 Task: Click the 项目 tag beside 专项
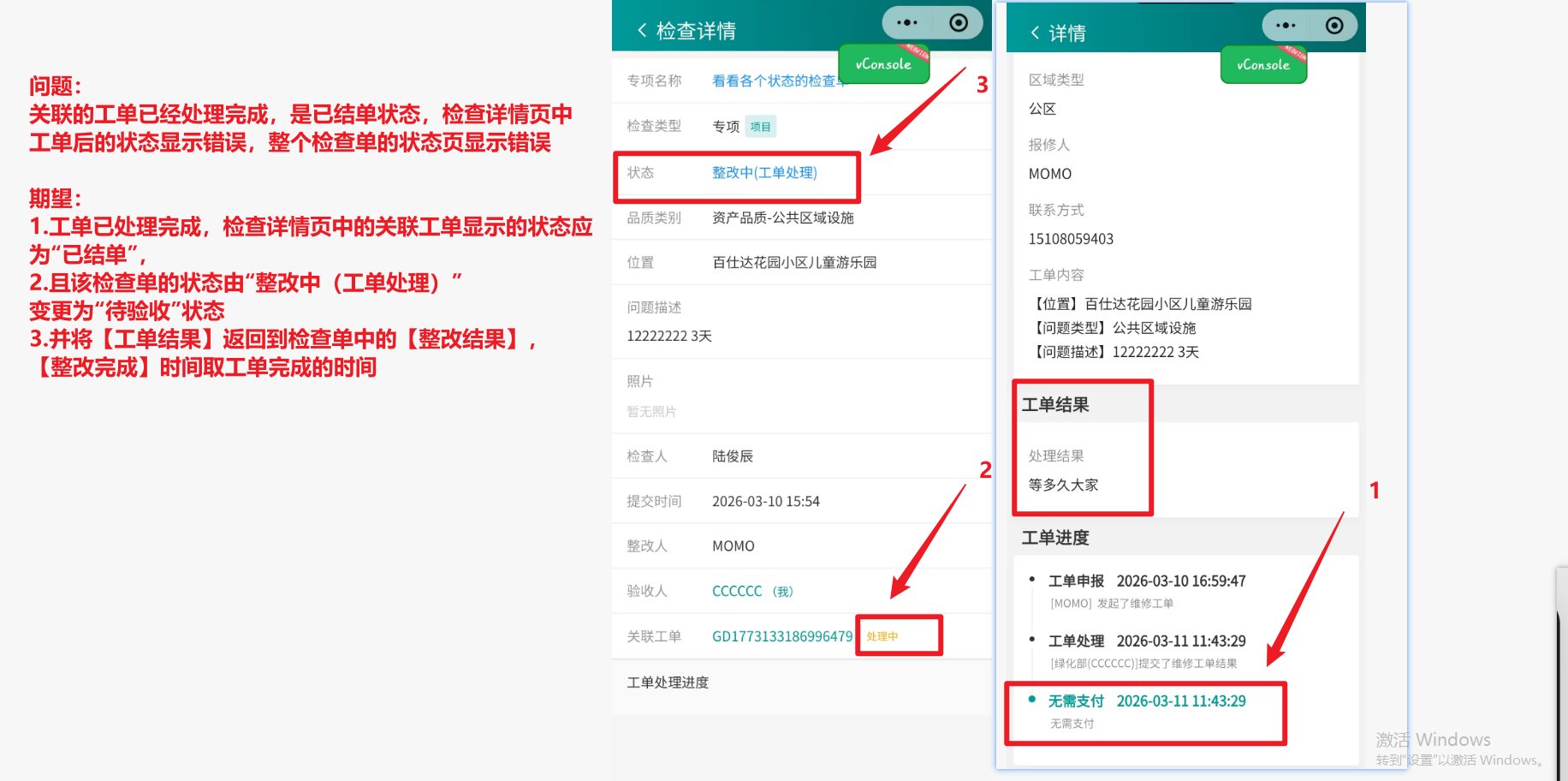[x=760, y=127]
